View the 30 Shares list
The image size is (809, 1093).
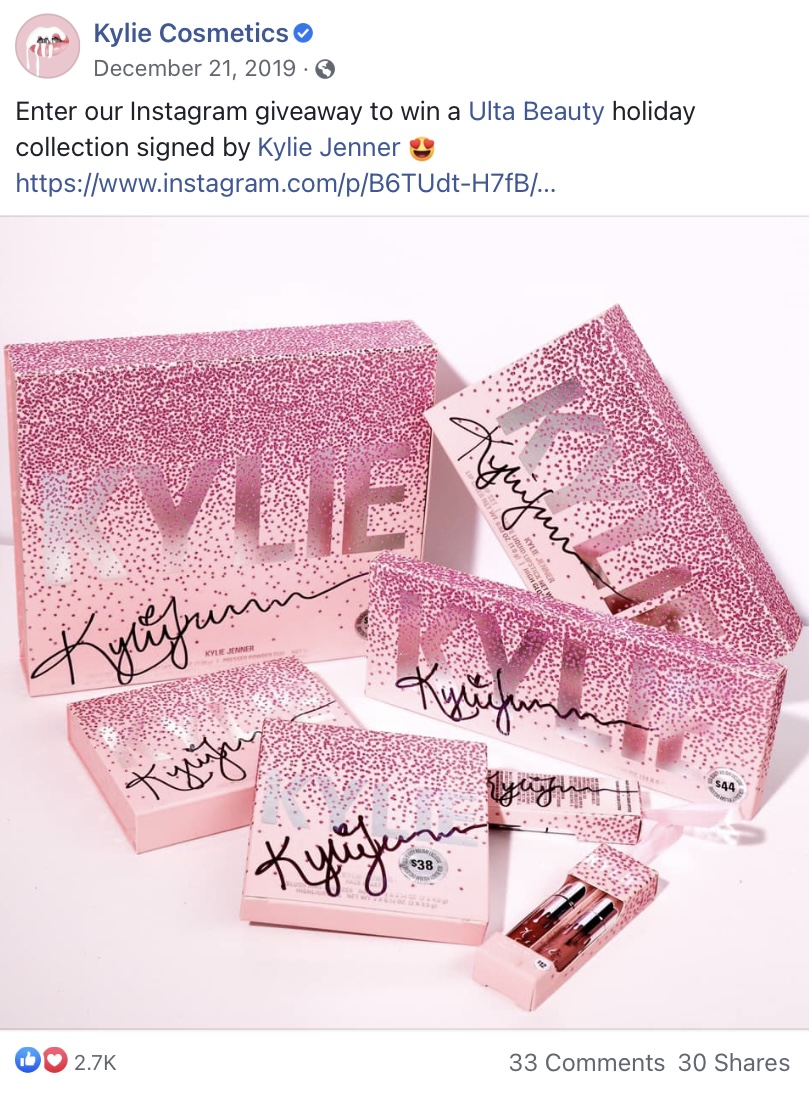[734, 1062]
